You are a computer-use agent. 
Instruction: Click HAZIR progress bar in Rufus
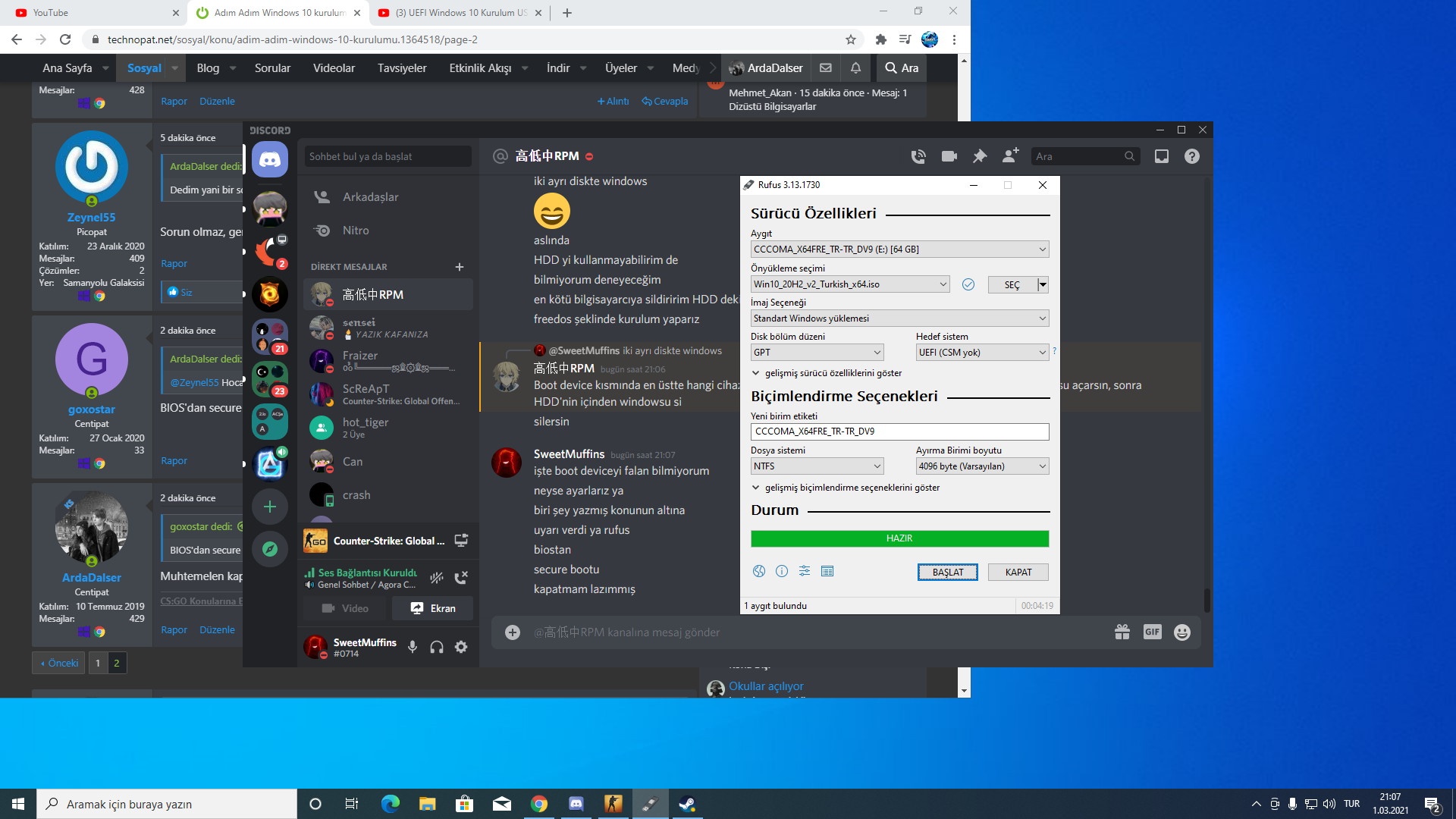tap(899, 538)
